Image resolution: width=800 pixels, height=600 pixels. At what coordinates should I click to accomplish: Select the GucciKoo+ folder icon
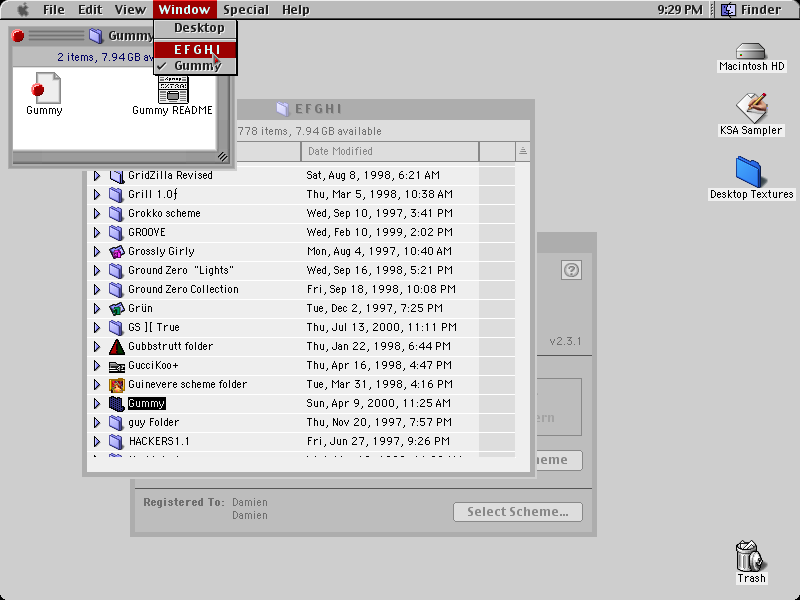[x=117, y=366]
